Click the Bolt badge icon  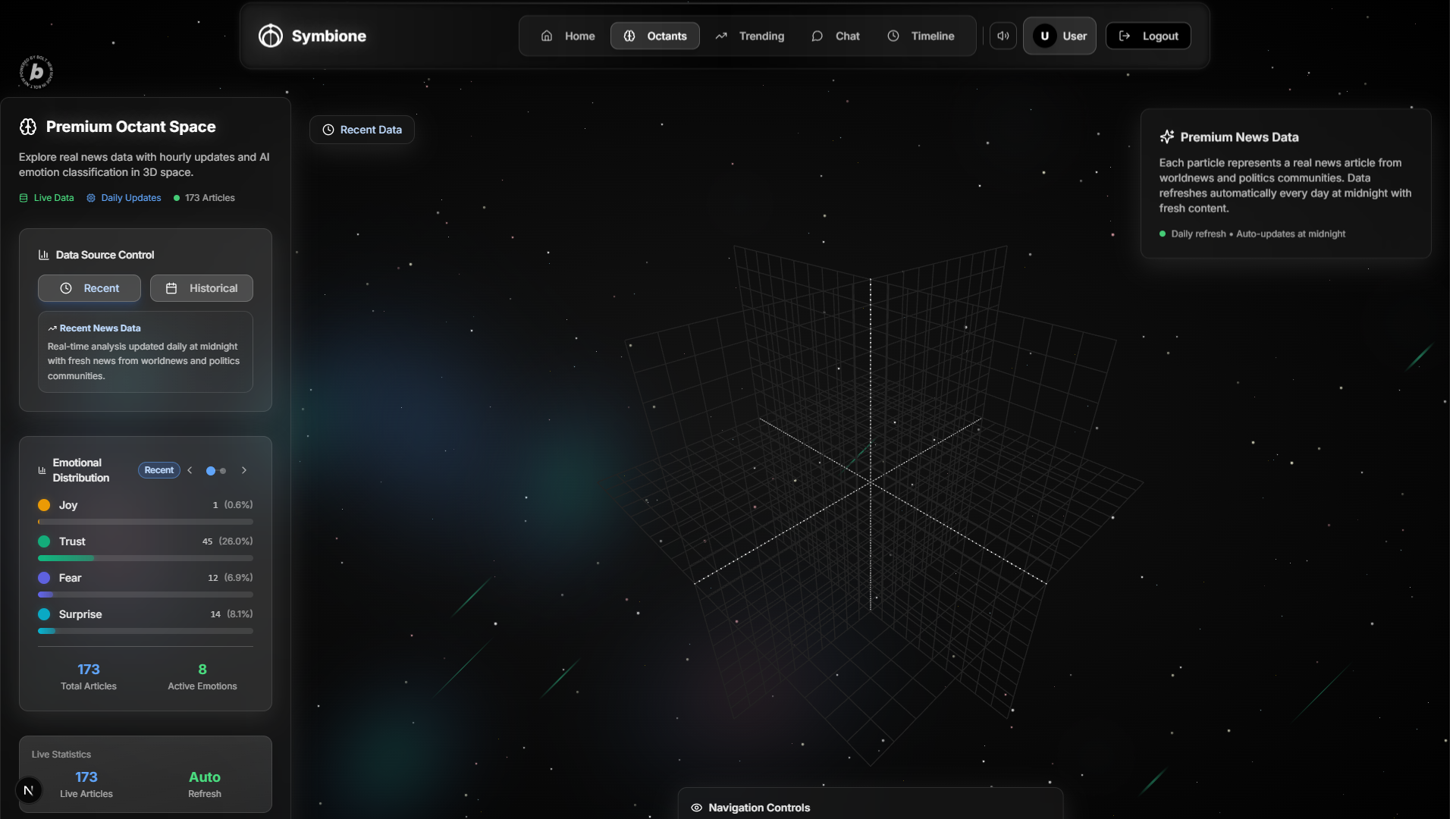pyautogui.click(x=36, y=73)
